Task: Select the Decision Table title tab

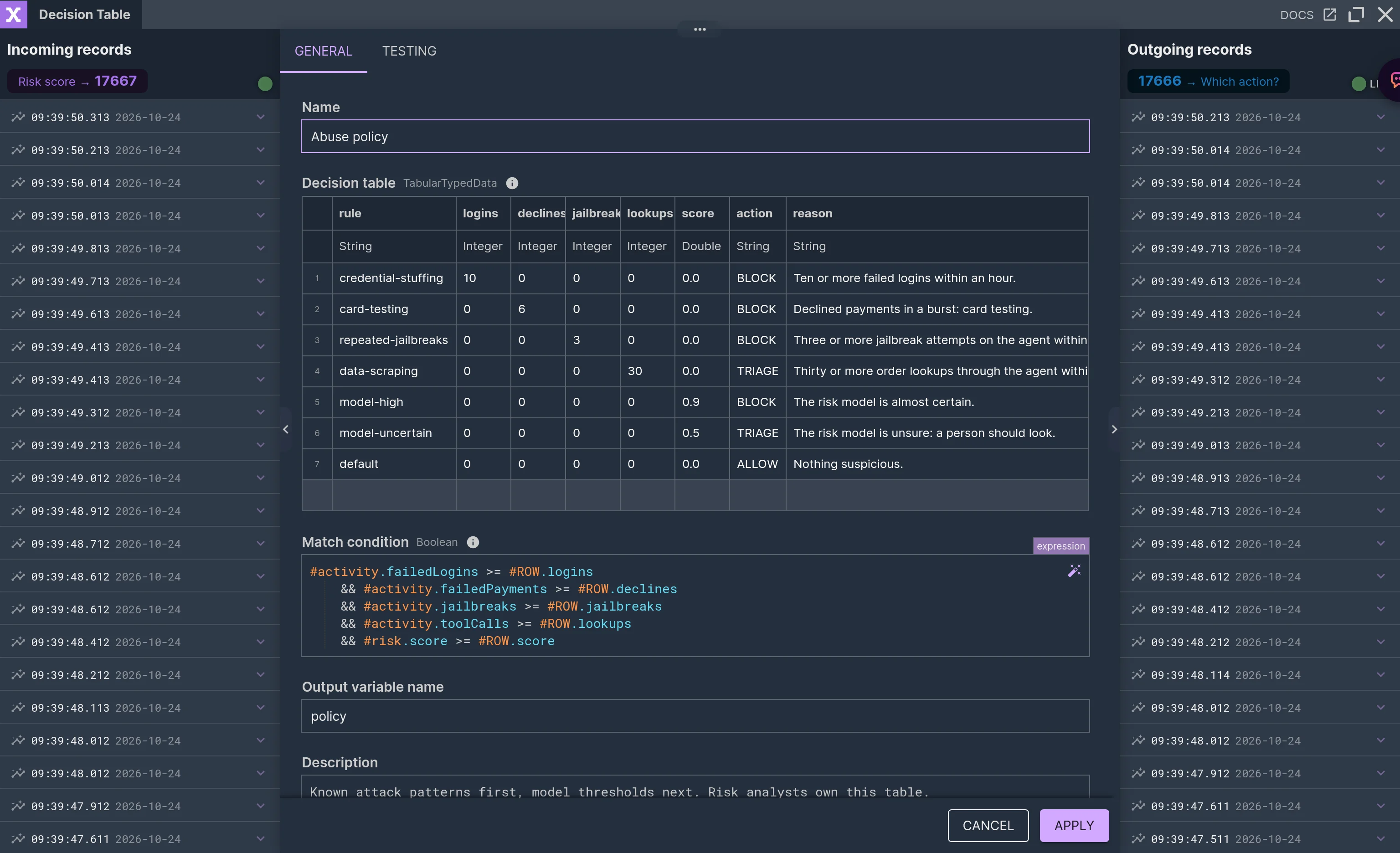Action: pos(84,14)
